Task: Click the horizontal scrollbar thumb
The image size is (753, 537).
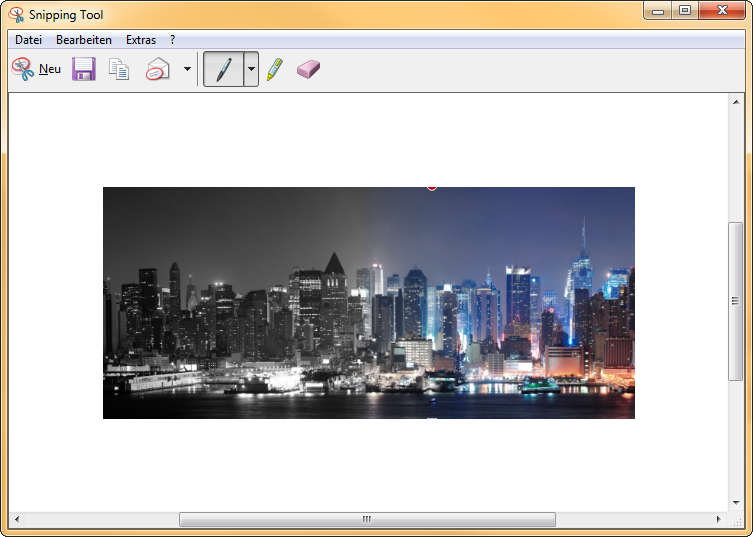Action: coord(367,519)
